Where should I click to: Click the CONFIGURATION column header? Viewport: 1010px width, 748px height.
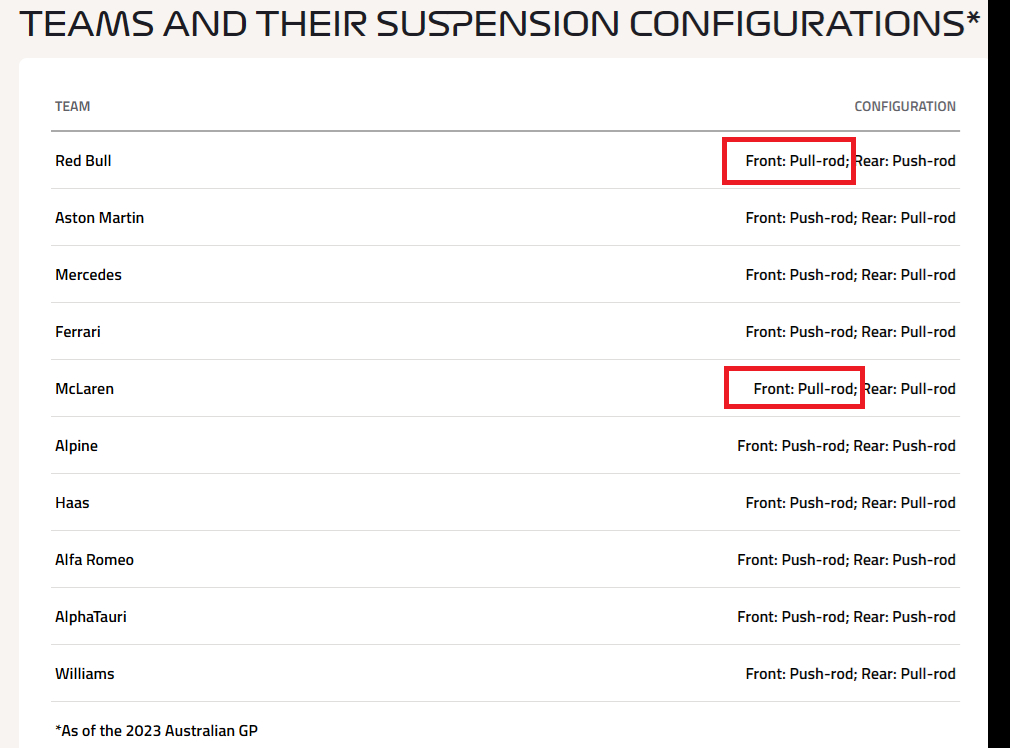904,106
